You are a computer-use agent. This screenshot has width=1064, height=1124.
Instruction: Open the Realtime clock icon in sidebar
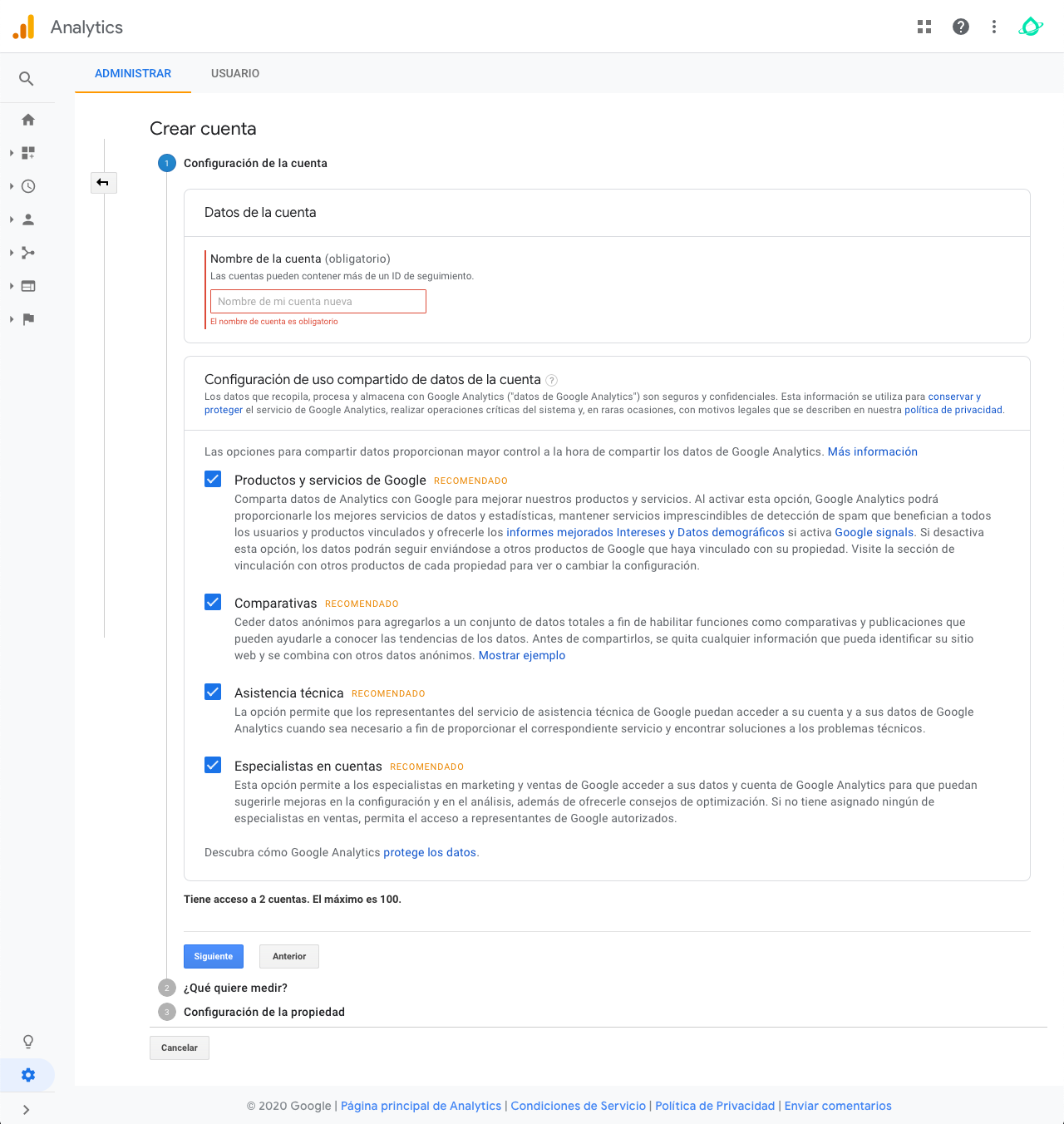28,186
